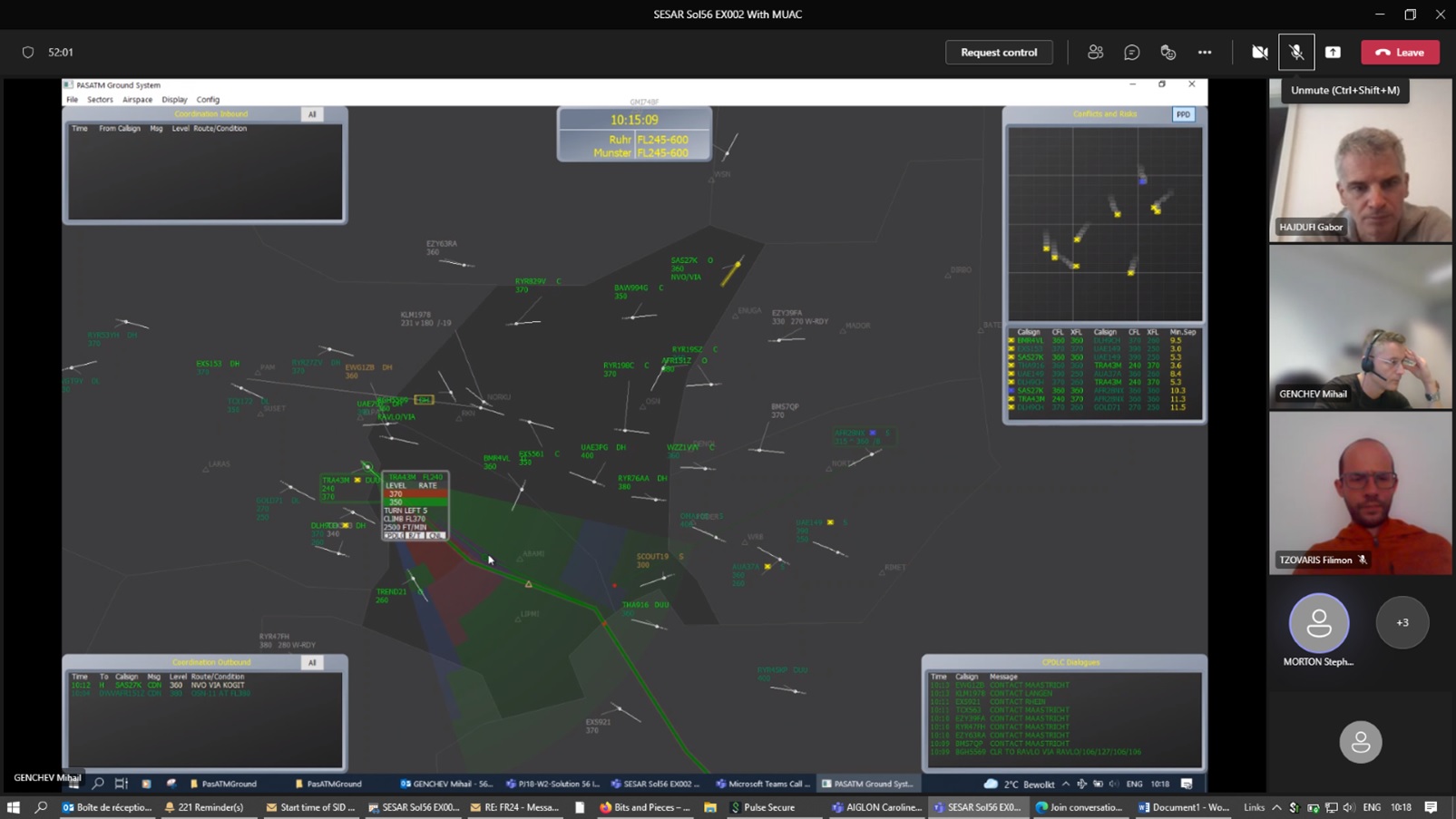
Task: Open Boîte de réception Outlook taskbar item
Action: (108, 807)
